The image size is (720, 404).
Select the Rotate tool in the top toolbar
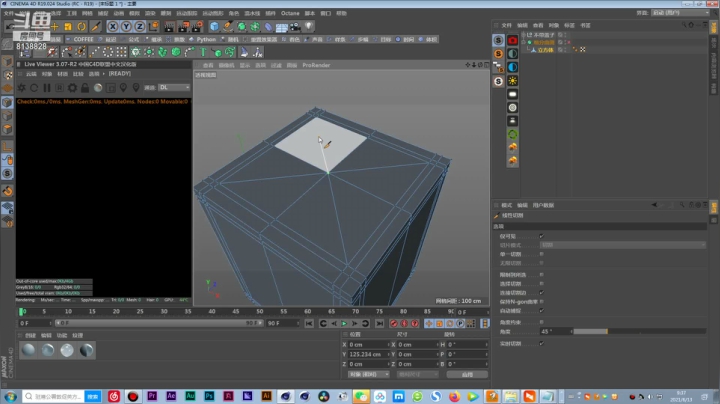click(81, 27)
